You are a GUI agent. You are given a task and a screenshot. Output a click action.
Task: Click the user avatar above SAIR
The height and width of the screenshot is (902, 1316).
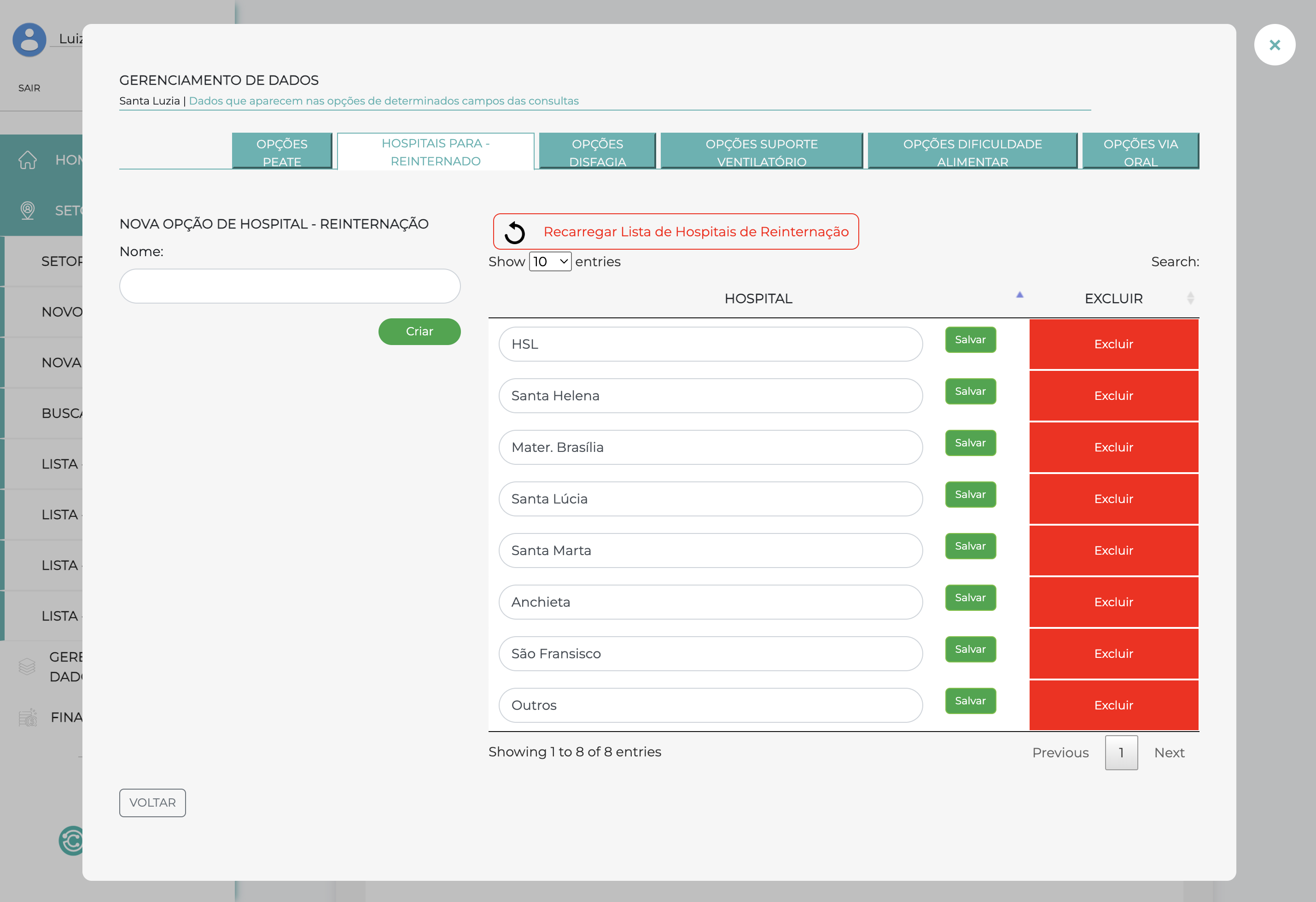29,40
